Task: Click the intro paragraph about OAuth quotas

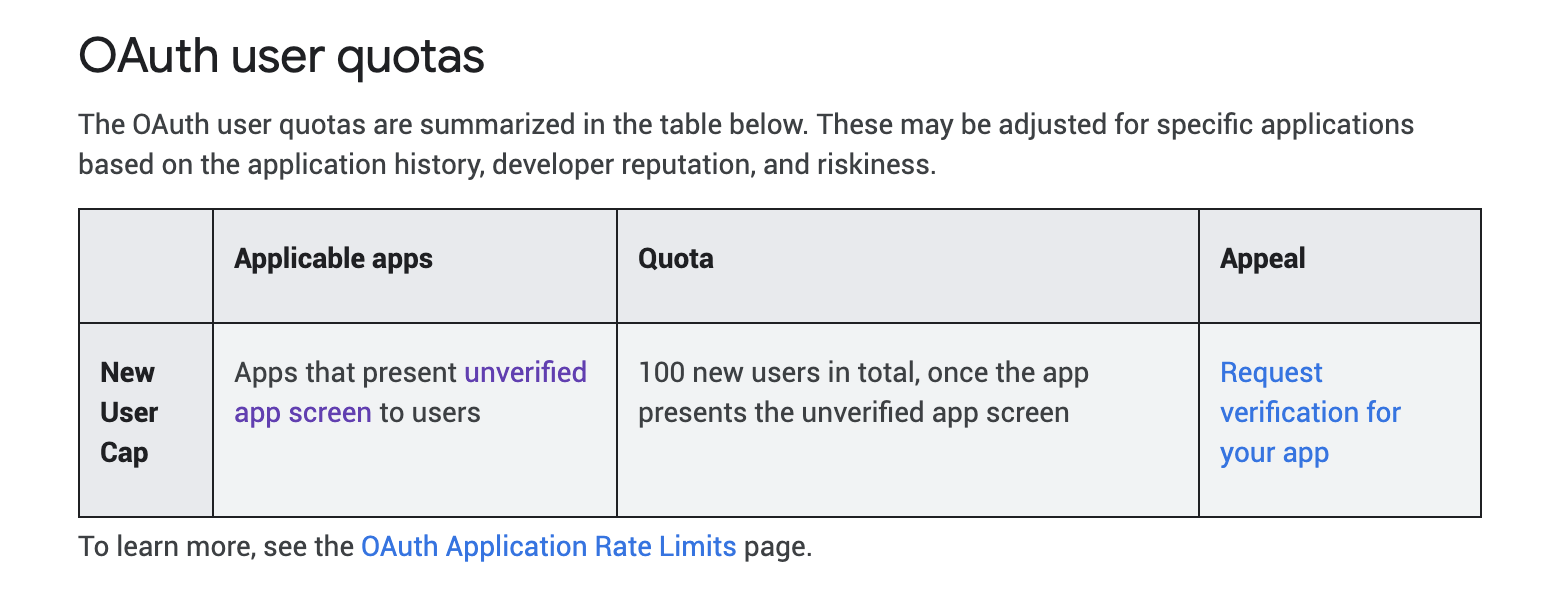Action: tap(746, 145)
